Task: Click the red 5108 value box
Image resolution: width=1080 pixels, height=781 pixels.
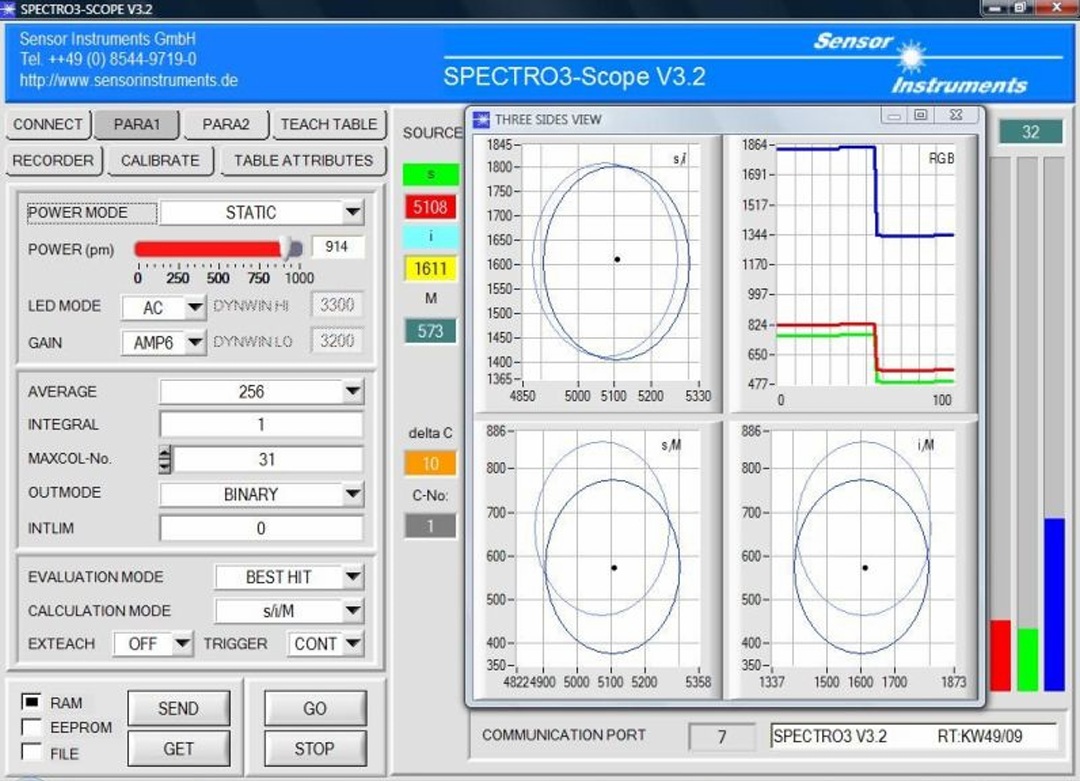Action: coord(430,207)
